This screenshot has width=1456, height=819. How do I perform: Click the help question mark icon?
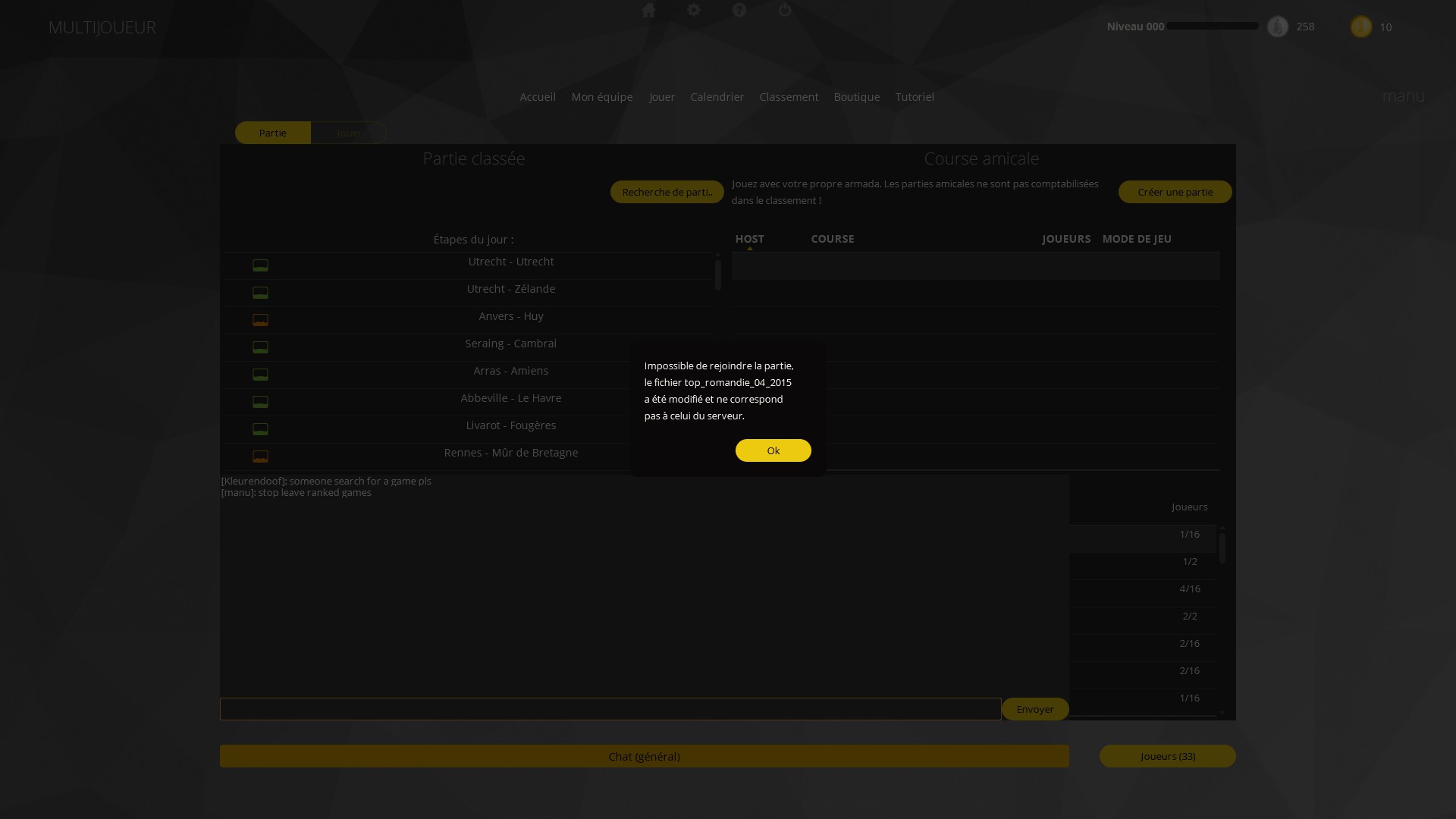coord(739,10)
